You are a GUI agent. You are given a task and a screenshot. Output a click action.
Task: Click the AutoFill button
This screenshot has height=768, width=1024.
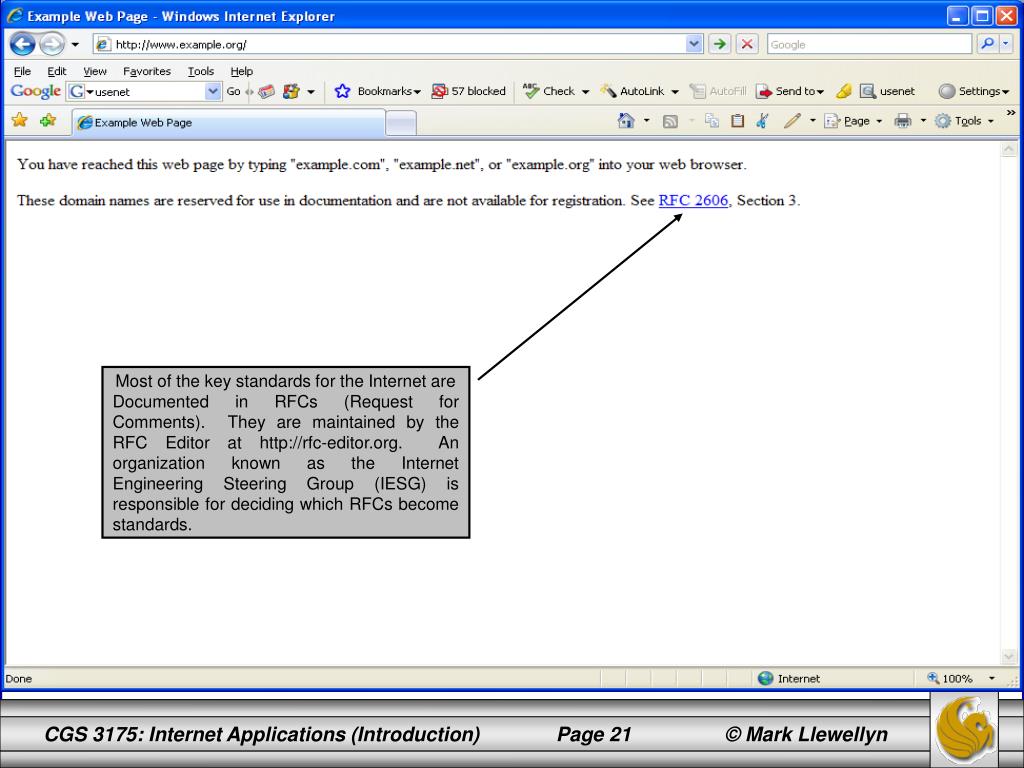tap(718, 91)
